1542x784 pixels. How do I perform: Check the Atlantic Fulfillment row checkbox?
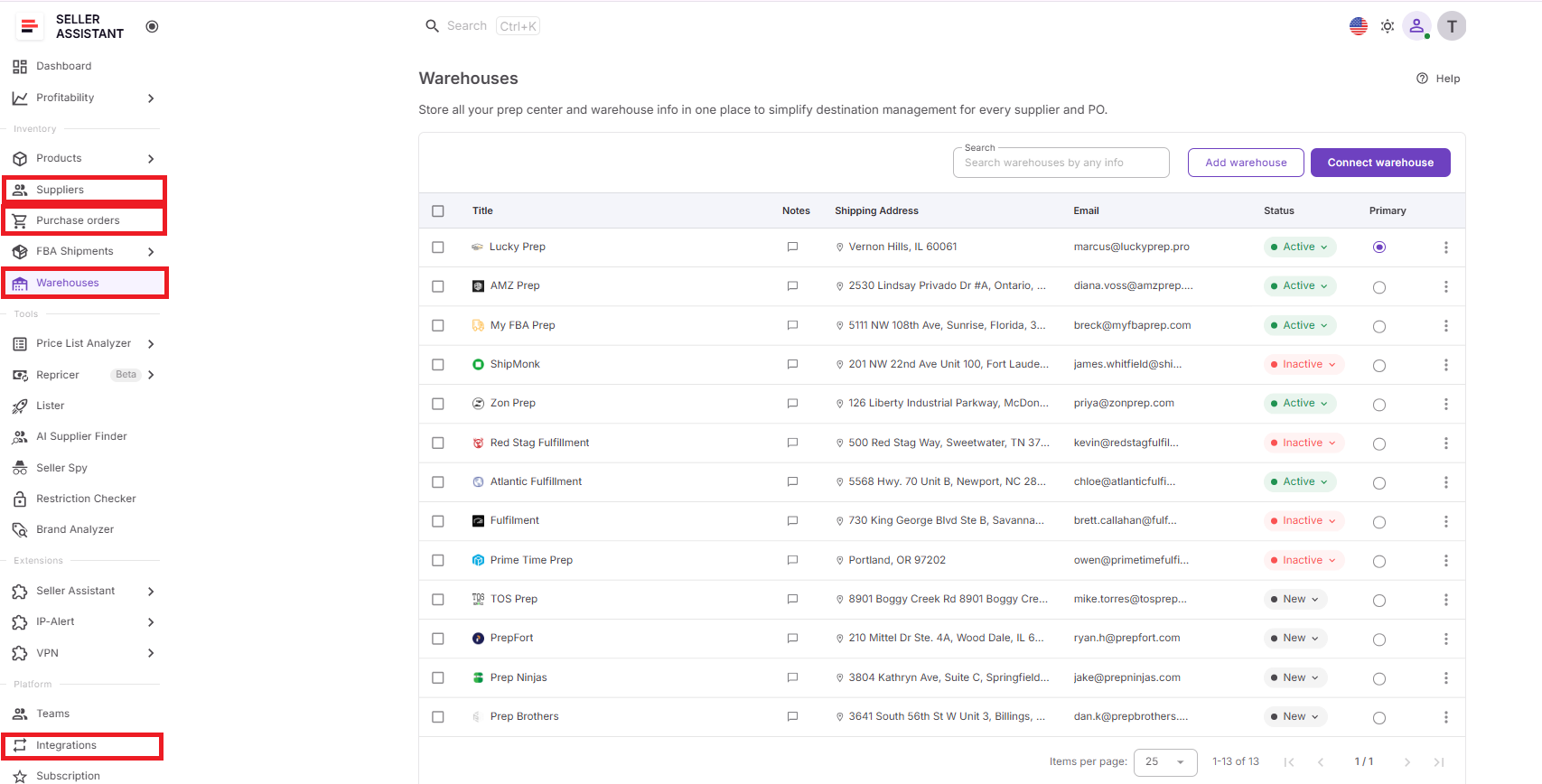point(438,482)
